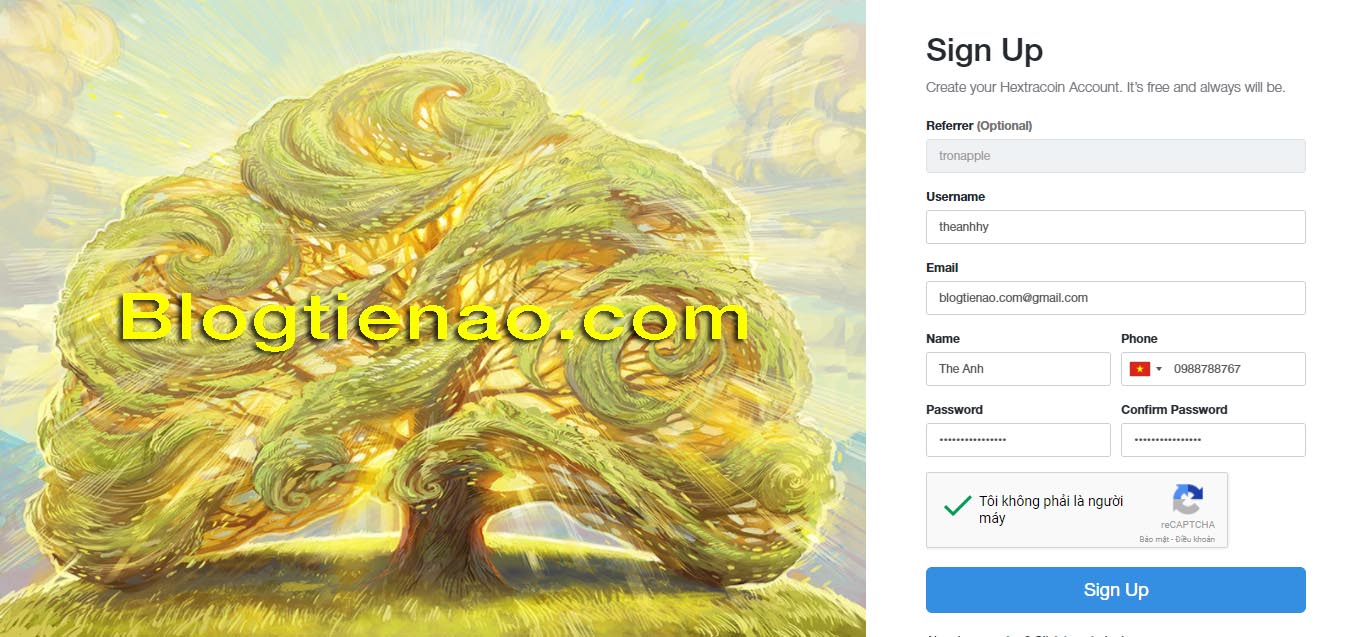Focus the Confirm Password field
This screenshot has height=637, width=1366.
point(1213,440)
